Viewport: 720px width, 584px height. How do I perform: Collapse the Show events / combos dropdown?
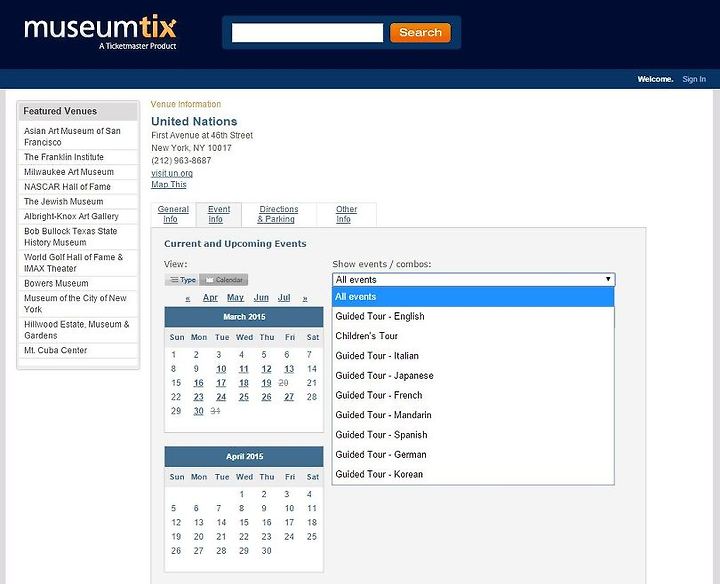pos(473,279)
